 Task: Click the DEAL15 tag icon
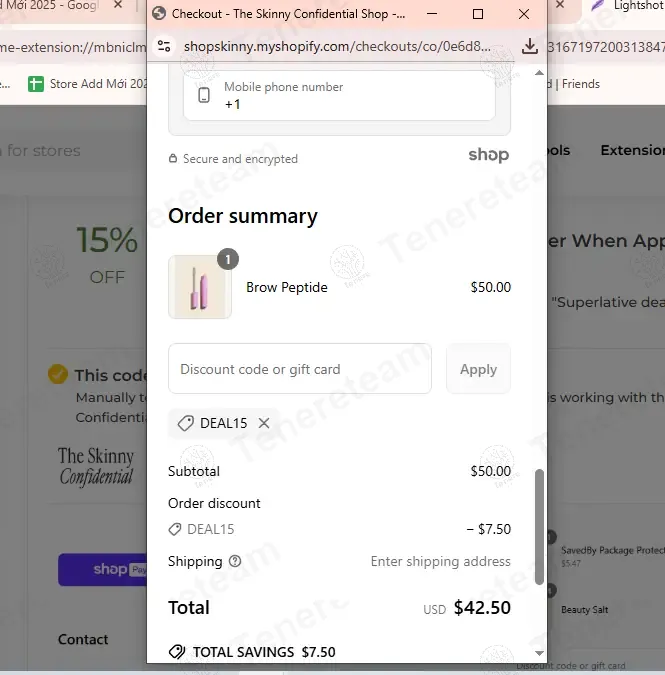[186, 423]
